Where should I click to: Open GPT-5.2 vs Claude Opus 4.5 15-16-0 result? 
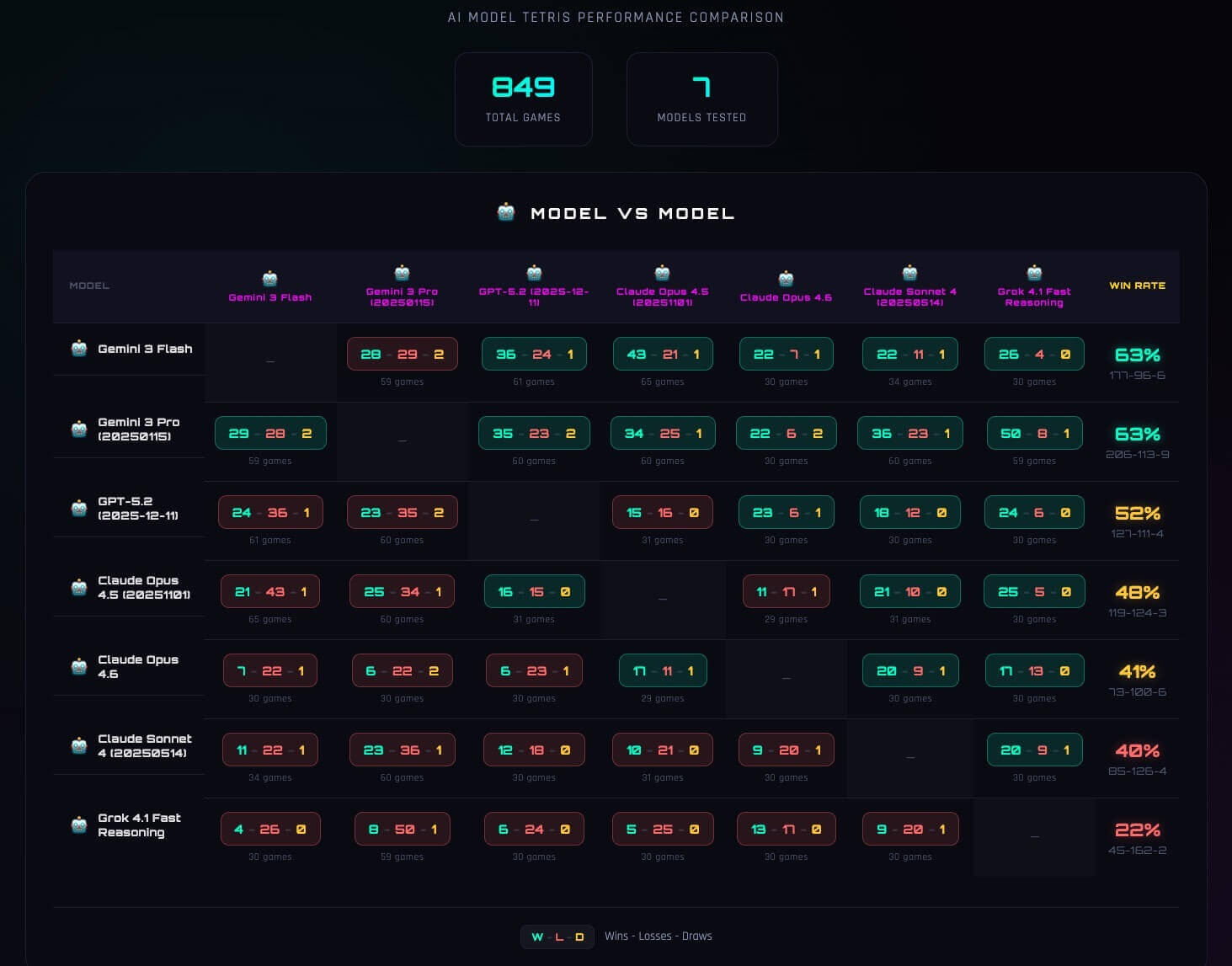[x=663, y=513]
